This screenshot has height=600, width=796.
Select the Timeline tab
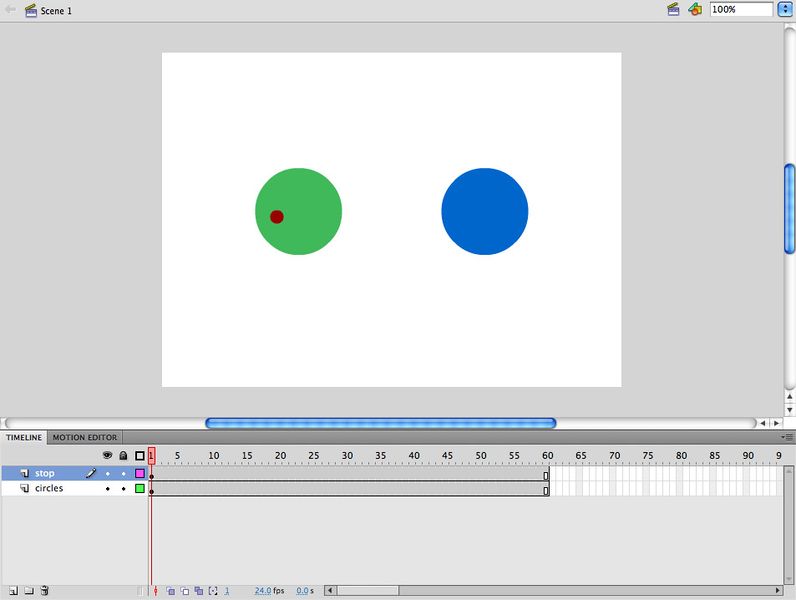pos(24,437)
